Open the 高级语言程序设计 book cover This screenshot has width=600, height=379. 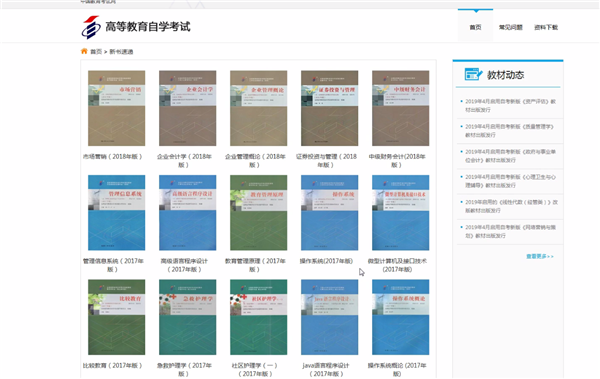[x=188, y=212]
